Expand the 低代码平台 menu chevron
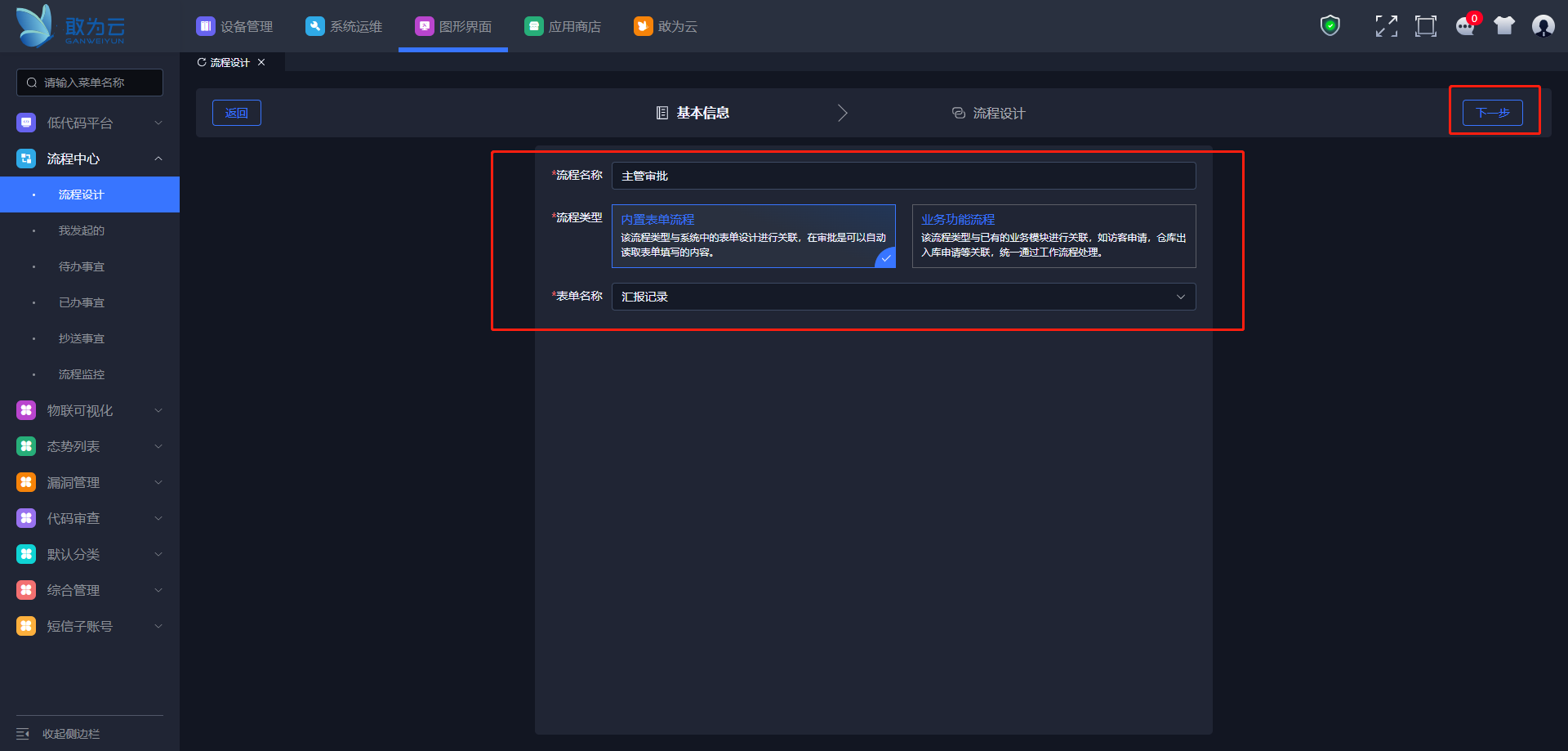The image size is (1568, 751). (x=158, y=123)
